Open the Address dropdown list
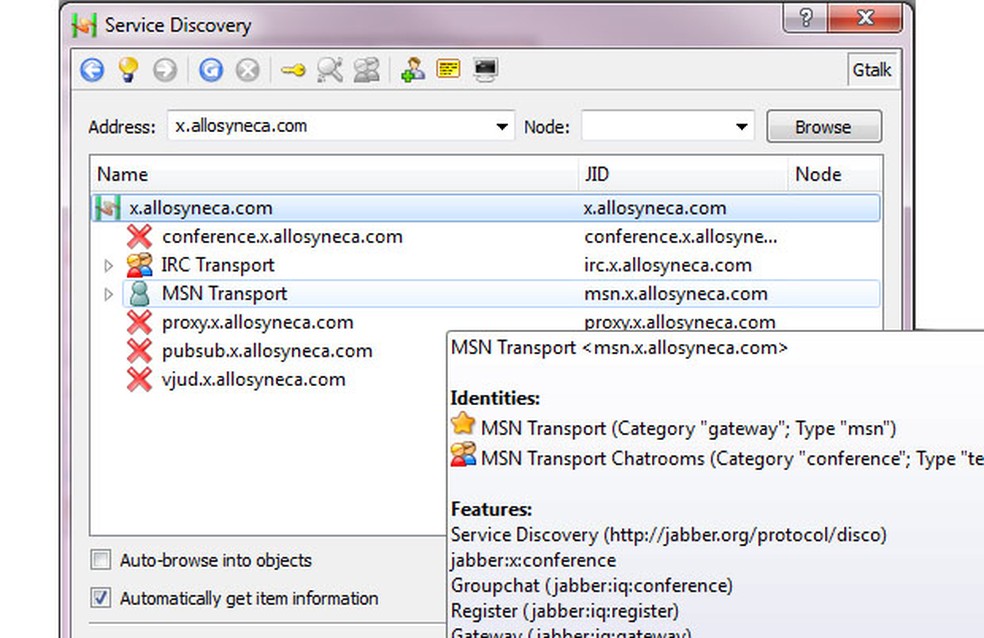The width and height of the screenshot is (984, 638). [501, 127]
